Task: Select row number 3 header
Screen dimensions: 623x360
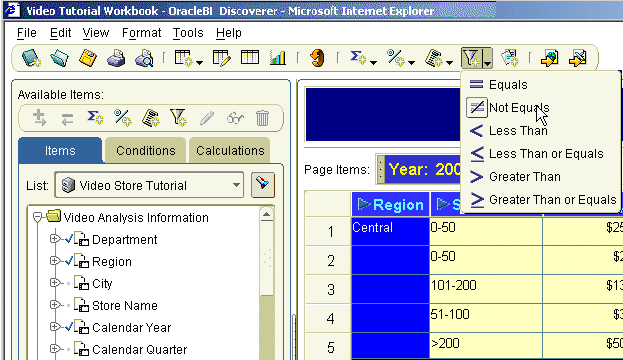Action: tap(328, 289)
